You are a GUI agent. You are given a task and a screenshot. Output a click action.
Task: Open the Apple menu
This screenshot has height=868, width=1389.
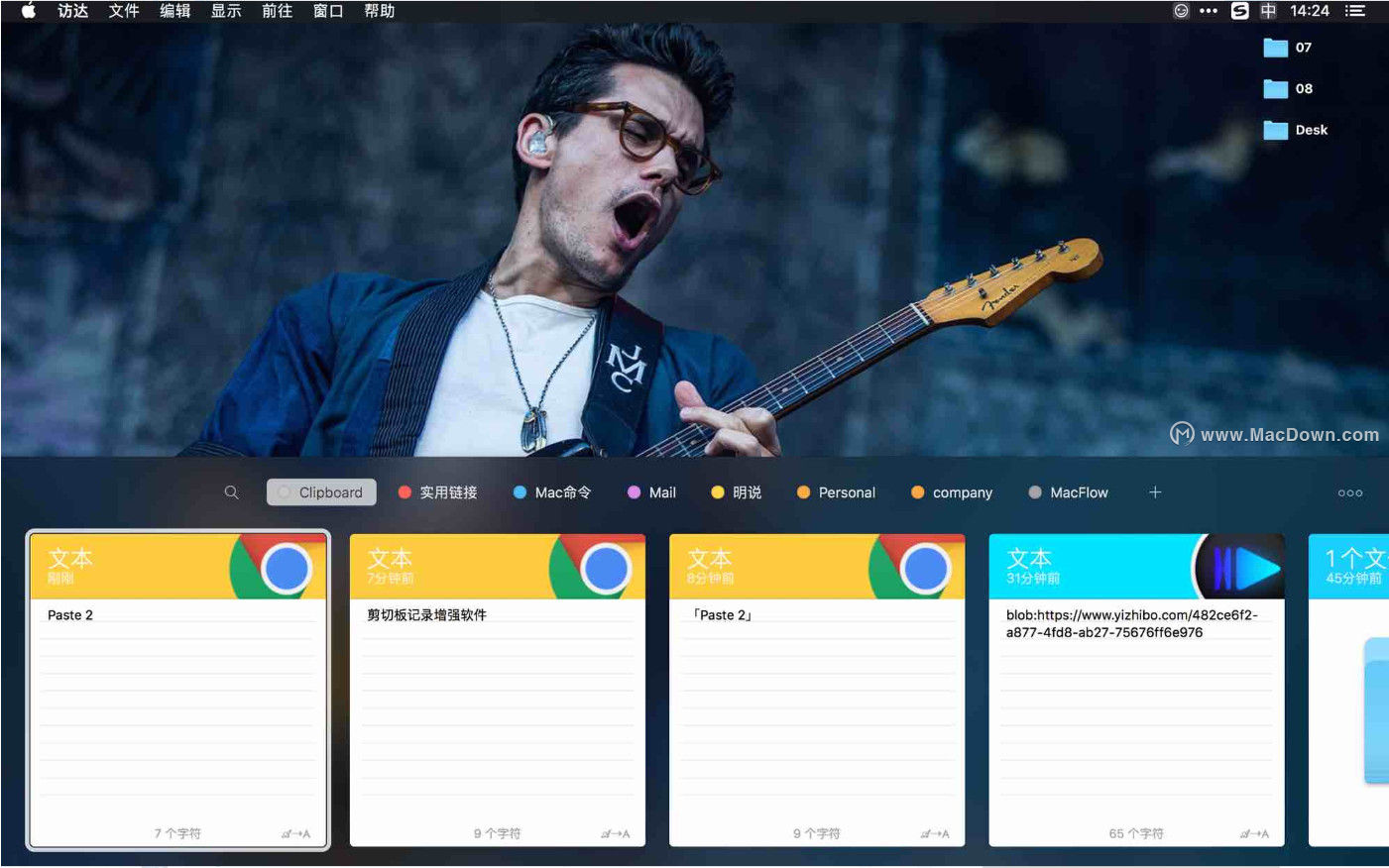tap(29, 11)
